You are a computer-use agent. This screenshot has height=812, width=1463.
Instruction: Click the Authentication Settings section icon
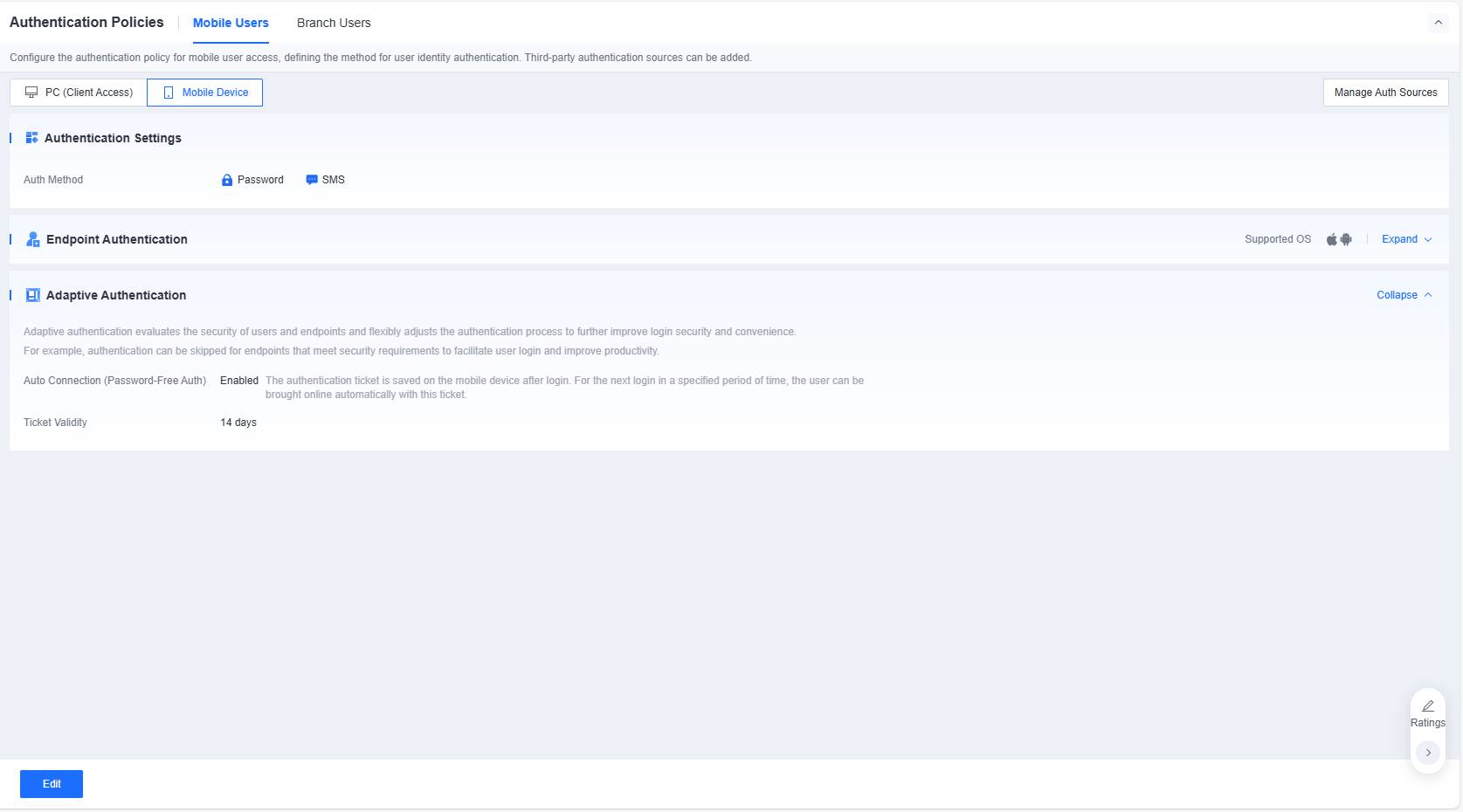[x=32, y=138]
